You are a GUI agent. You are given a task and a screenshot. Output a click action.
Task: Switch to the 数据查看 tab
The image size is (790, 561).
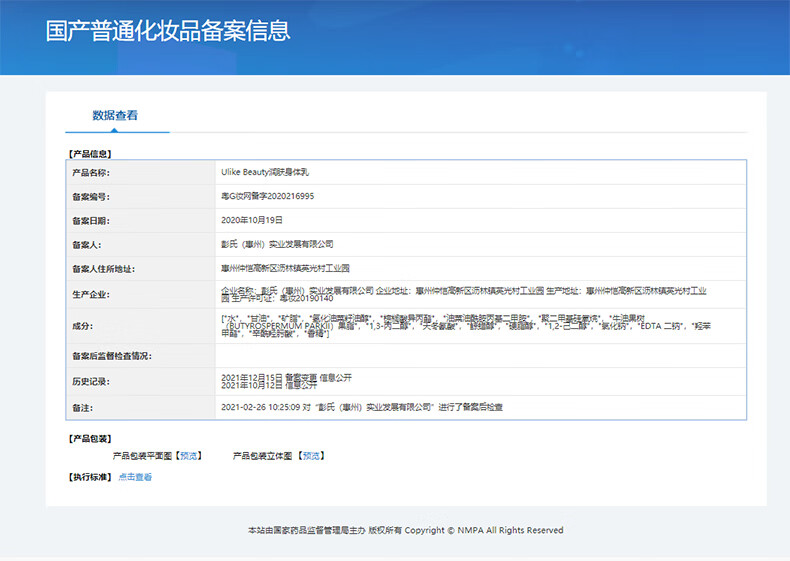[115, 115]
